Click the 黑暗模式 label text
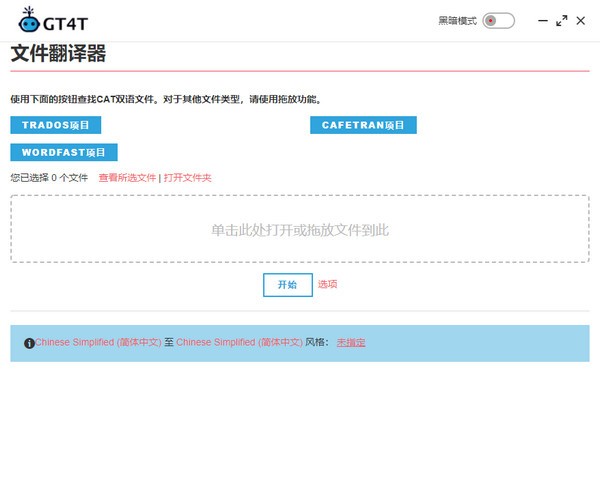Viewport: 600px width, 478px height. (x=457, y=21)
